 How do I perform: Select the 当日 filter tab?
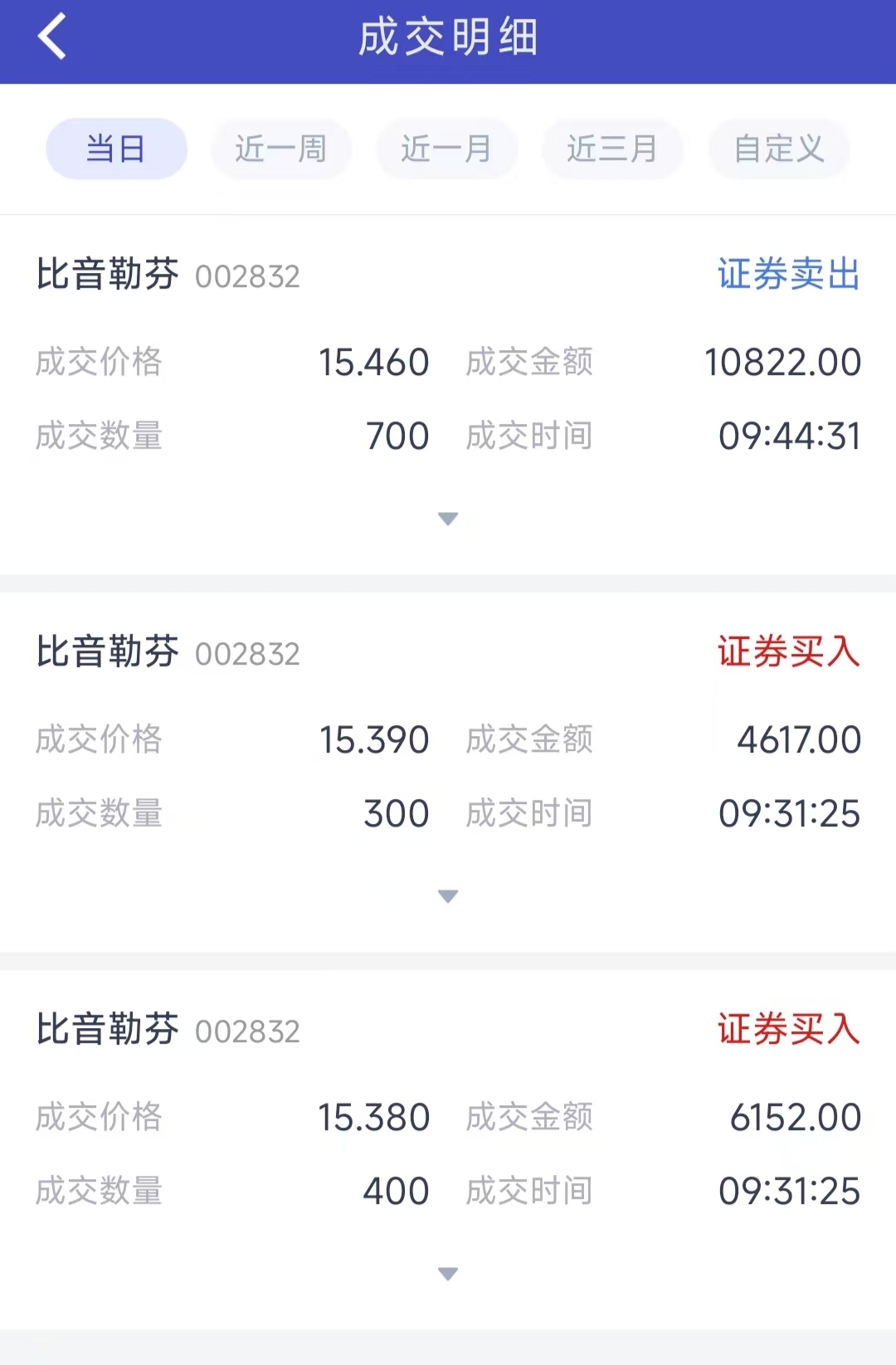pos(116,149)
